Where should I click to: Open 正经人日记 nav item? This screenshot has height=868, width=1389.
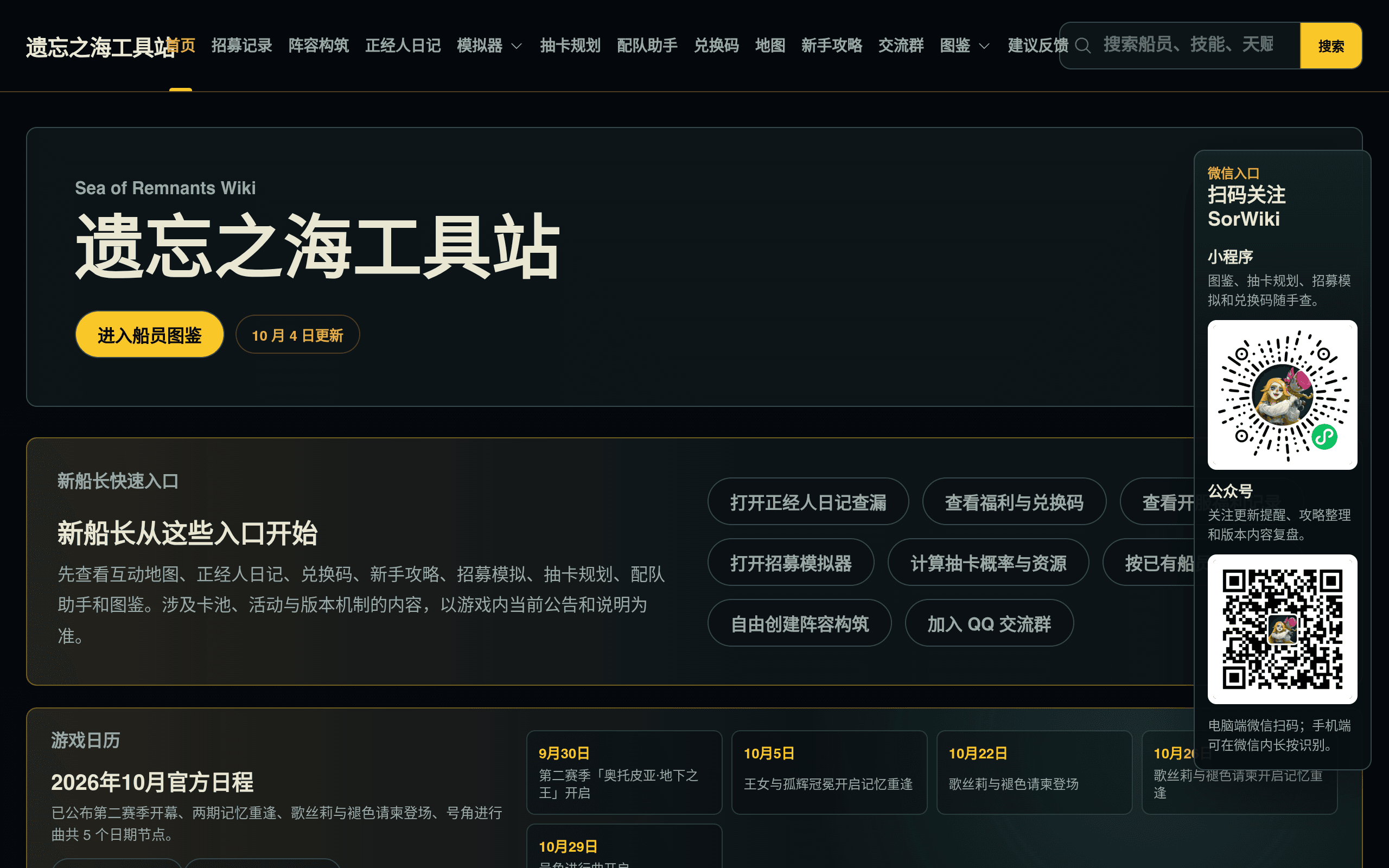403,46
